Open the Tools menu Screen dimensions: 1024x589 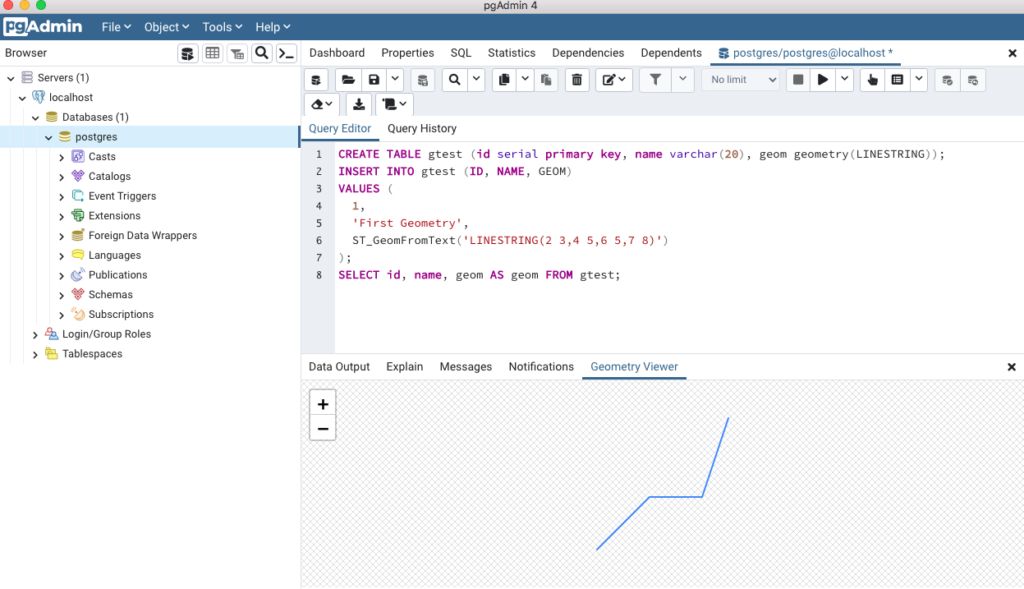[x=221, y=26]
